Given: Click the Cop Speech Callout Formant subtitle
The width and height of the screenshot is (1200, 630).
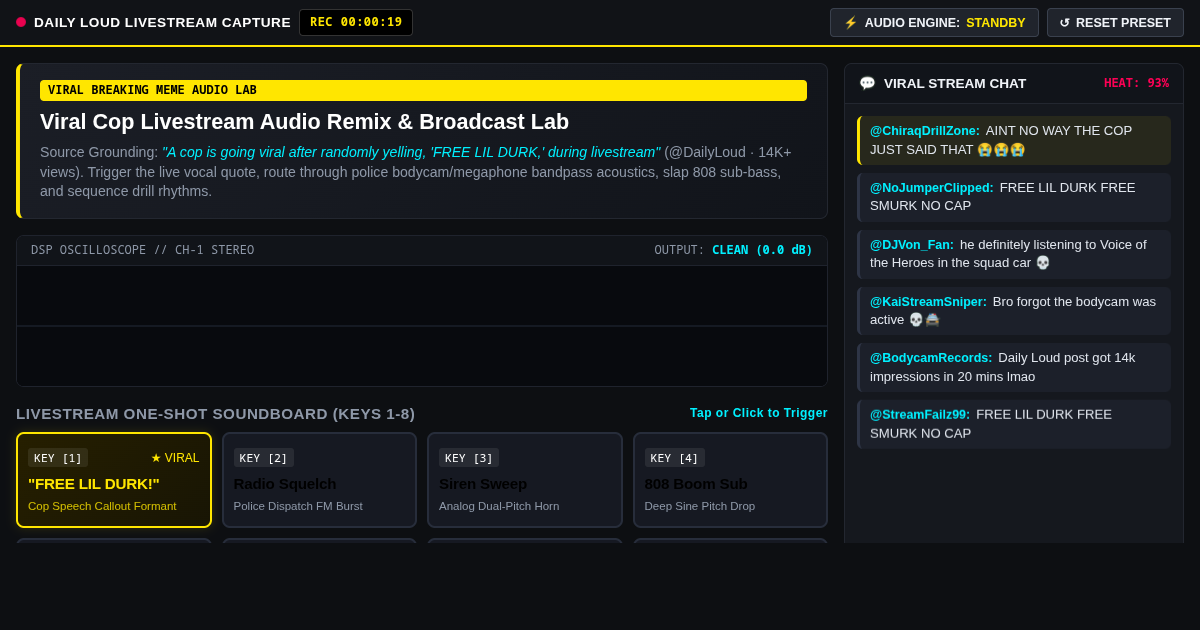Looking at the screenshot, I should click(102, 506).
